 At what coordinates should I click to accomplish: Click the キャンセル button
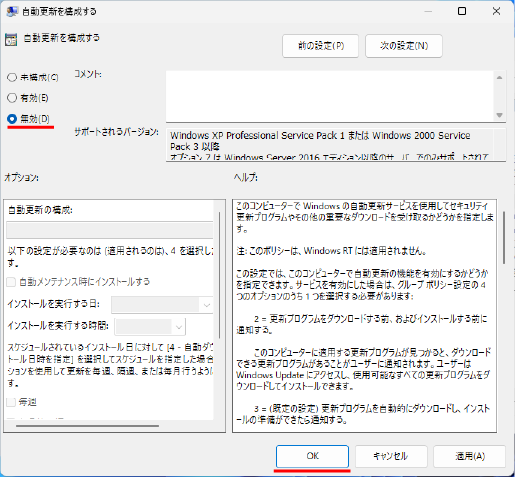(x=391, y=456)
